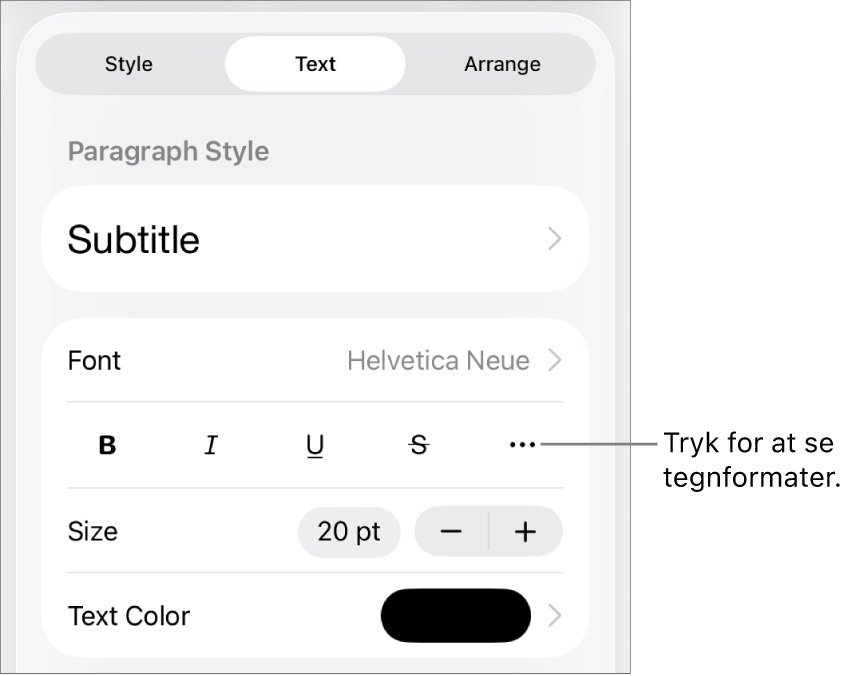Click the Text Color label
Image resolution: width=865 pixels, height=676 pixels.
click(129, 616)
